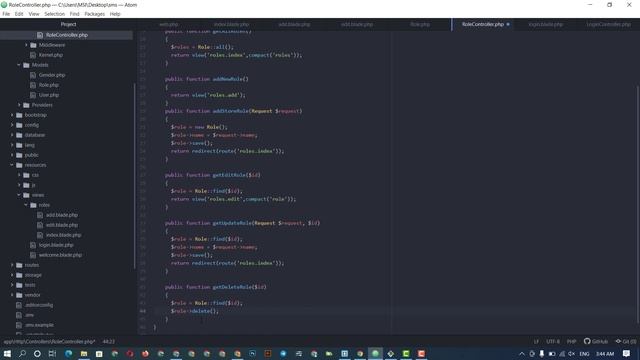This screenshot has height=360, width=640.
Task: Open .editorconfig file
Action: point(39,305)
